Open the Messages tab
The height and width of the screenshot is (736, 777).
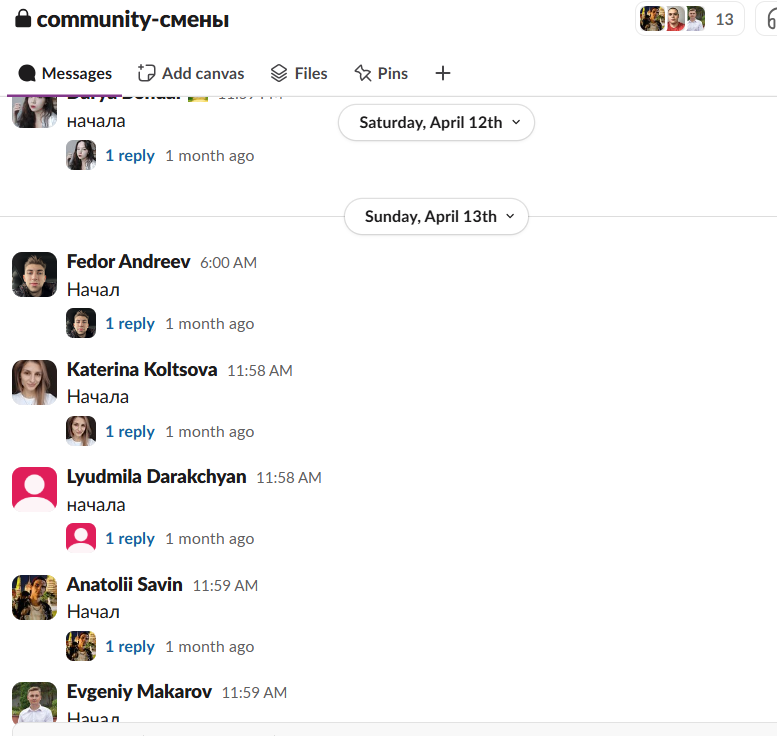click(64, 73)
